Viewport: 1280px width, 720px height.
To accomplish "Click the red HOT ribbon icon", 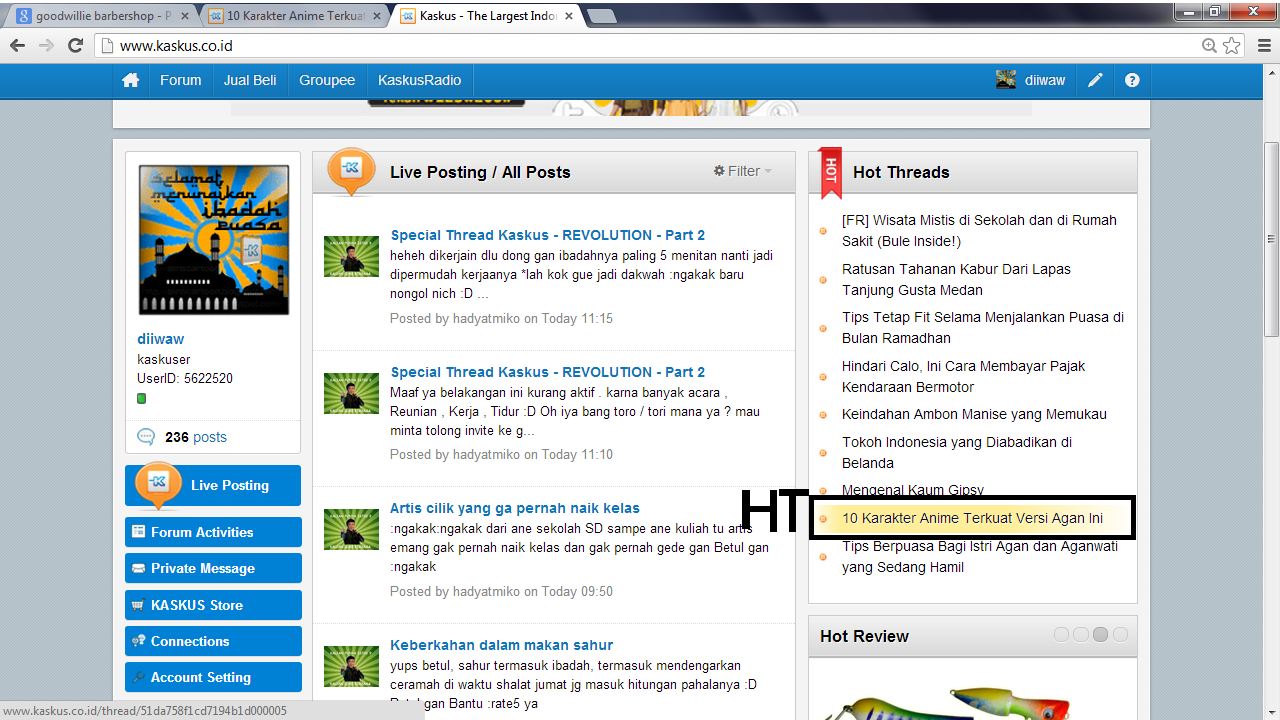I will click(x=830, y=172).
